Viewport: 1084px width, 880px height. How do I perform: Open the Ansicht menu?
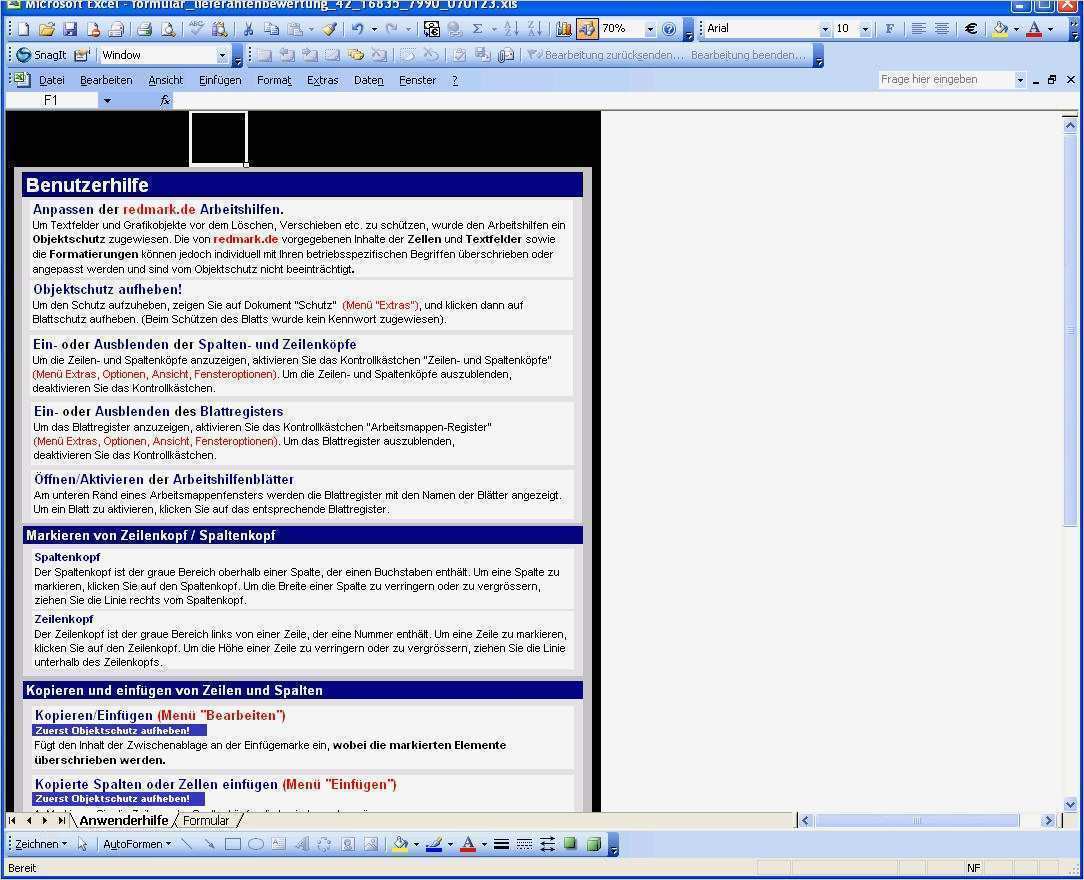(x=166, y=80)
